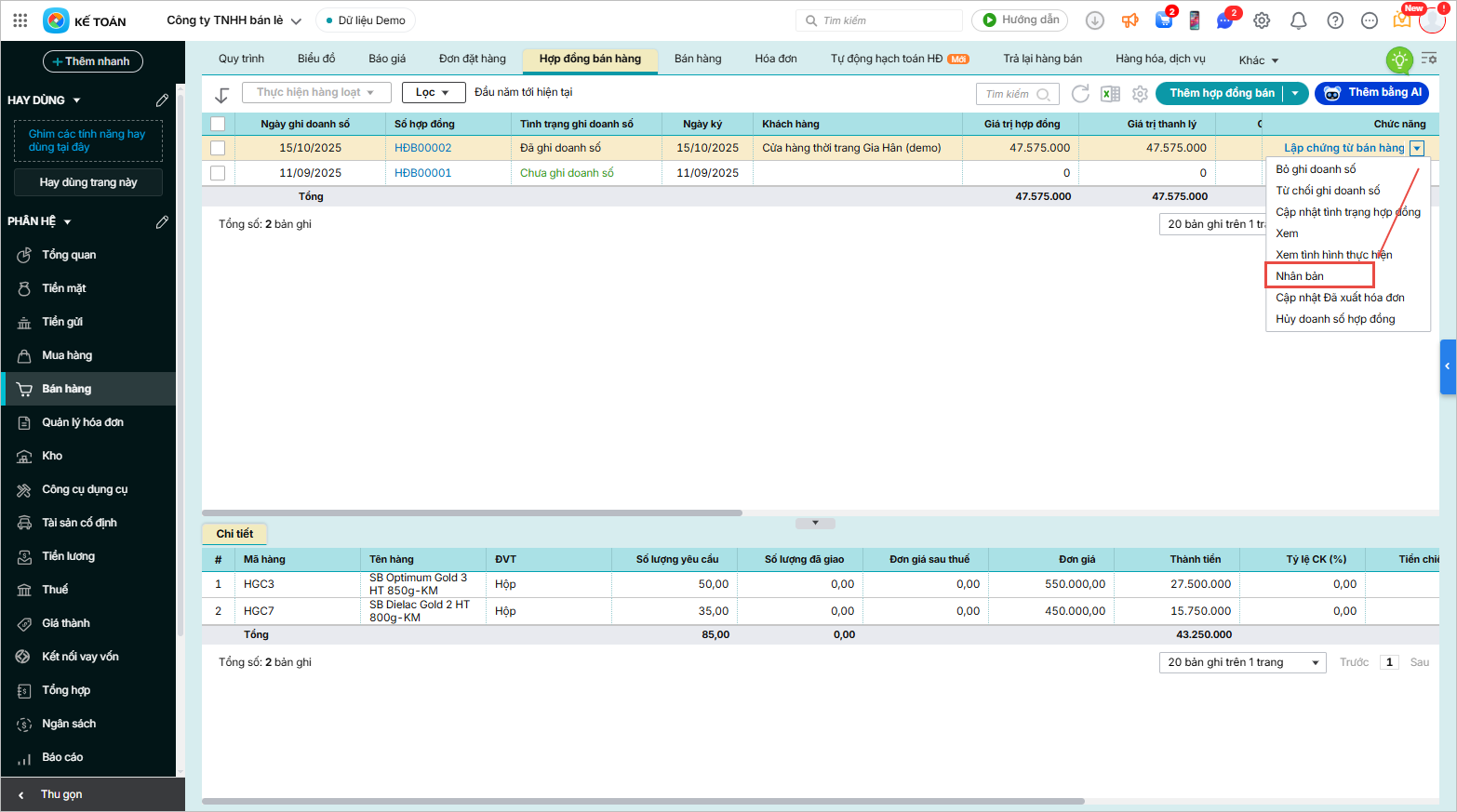Open contract link HĐB00001
This screenshot has width=1457, height=812.
[422, 173]
